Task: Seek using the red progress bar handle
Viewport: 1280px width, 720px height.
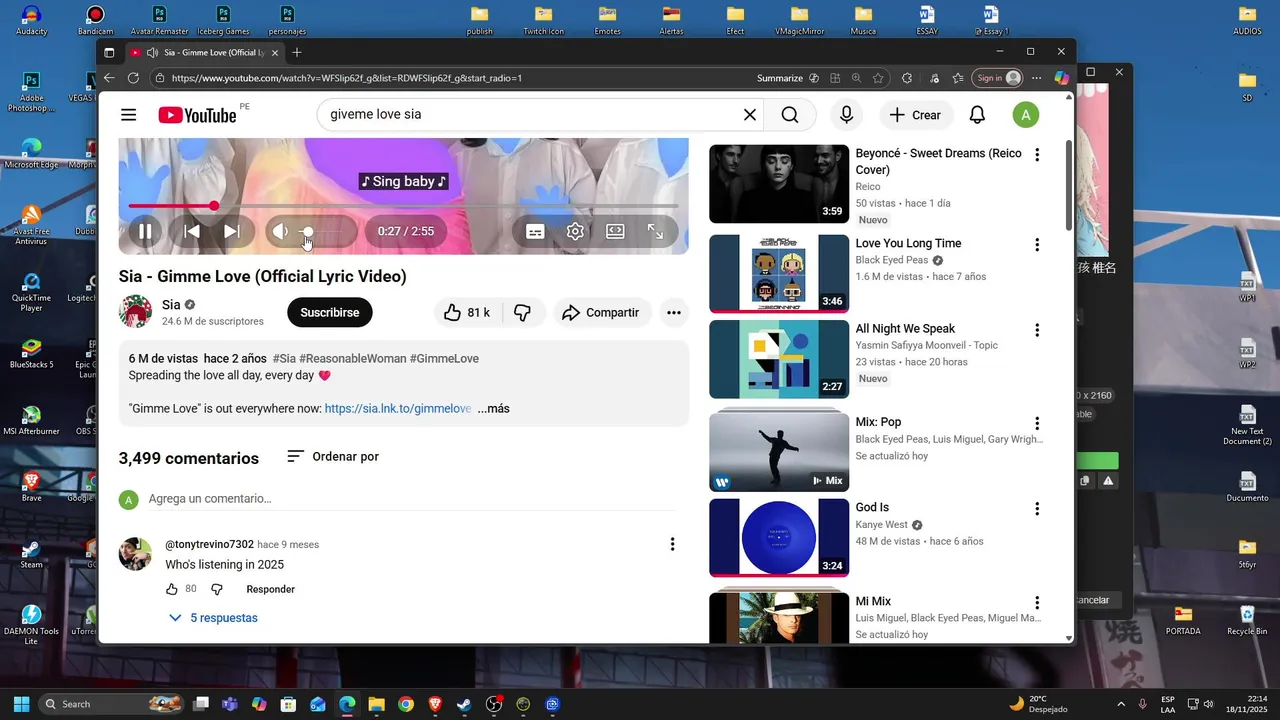Action: click(x=214, y=206)
